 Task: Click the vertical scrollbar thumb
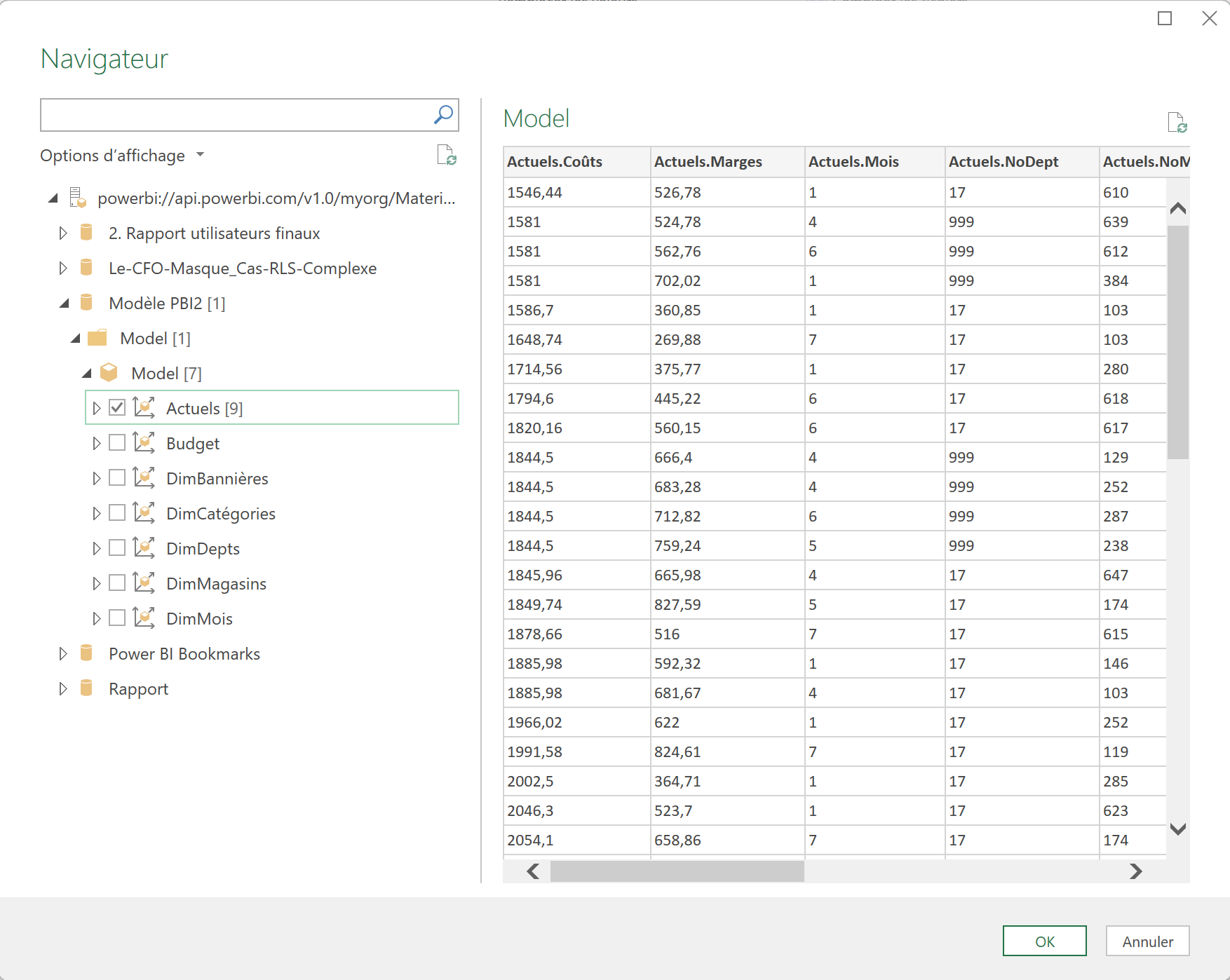(x=1178, y=342)
